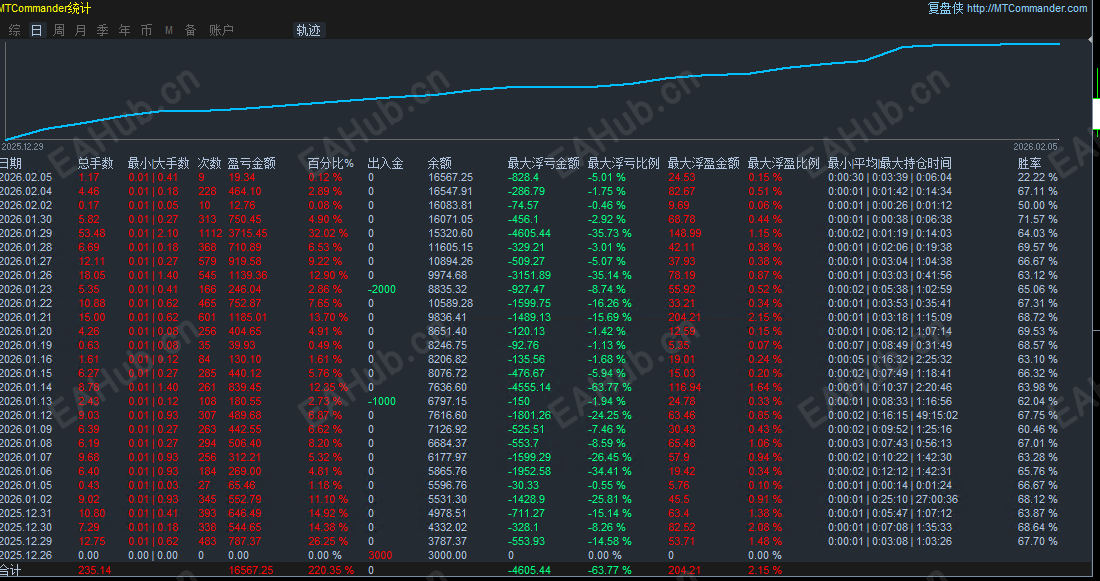Select the 2025.12.26 date cell
This screenshot has height=581, width=1100.
[x=26, y=555]
